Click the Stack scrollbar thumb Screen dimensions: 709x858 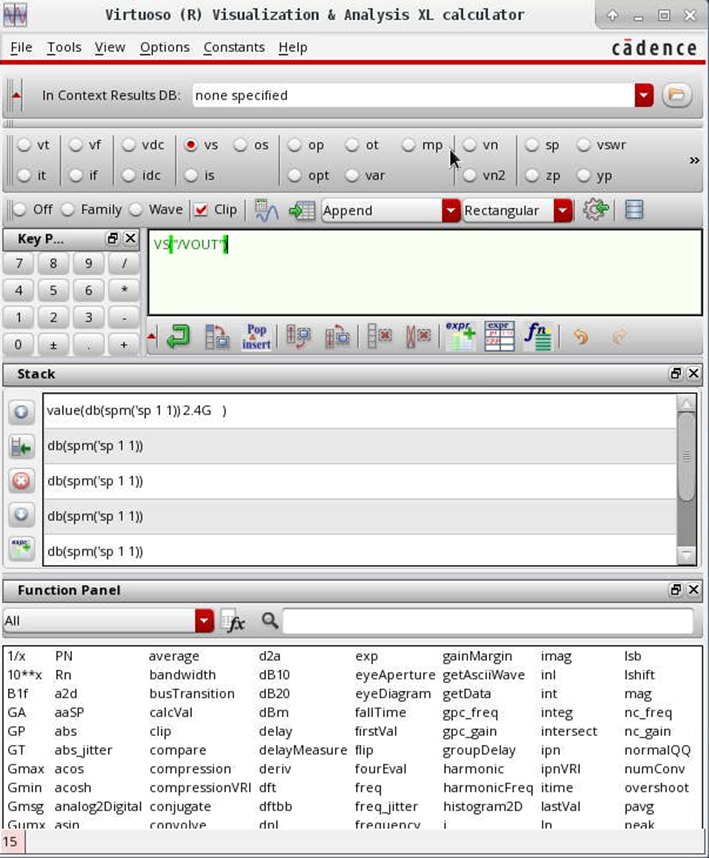pyautogui.click(x=686, y=456)
